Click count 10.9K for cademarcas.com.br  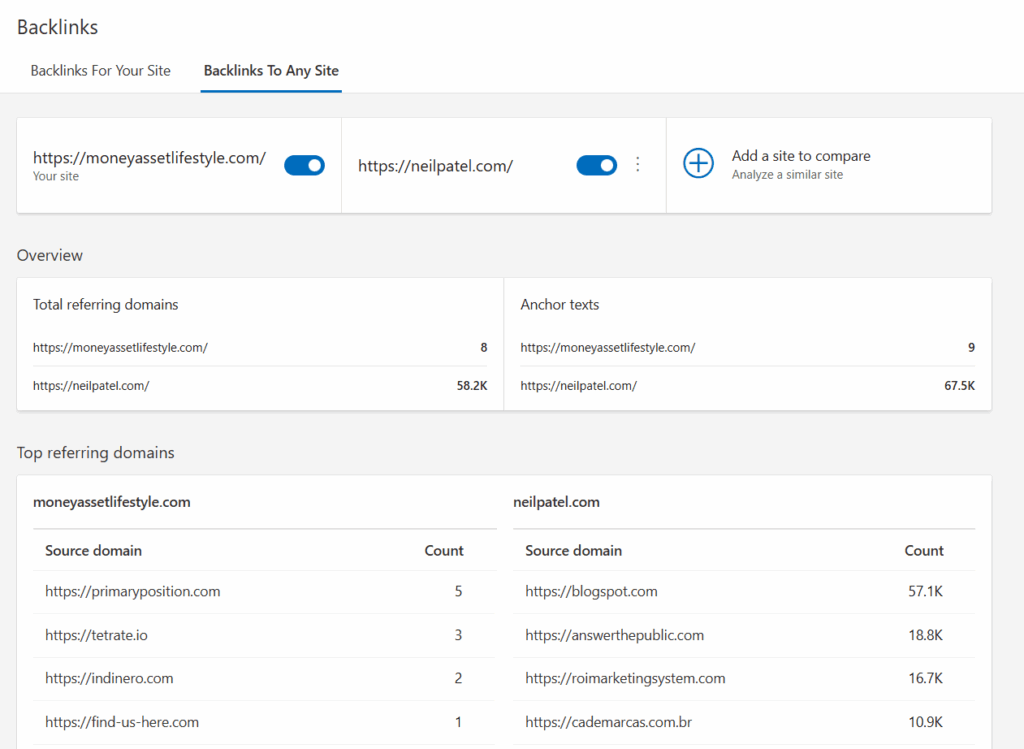point(925,722)
